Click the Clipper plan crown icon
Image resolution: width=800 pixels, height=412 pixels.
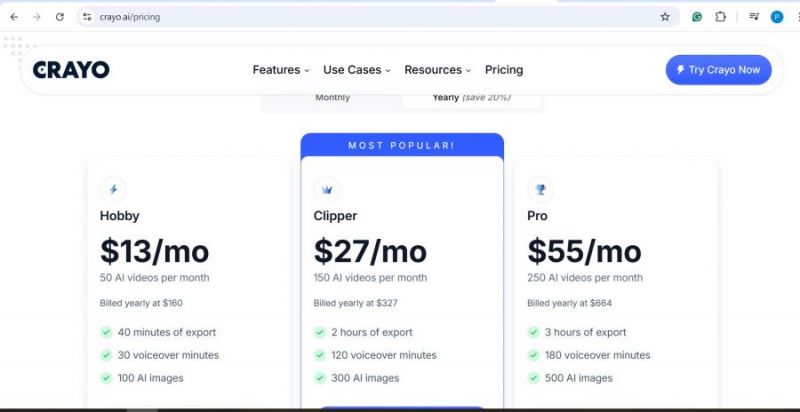[327, 189]
